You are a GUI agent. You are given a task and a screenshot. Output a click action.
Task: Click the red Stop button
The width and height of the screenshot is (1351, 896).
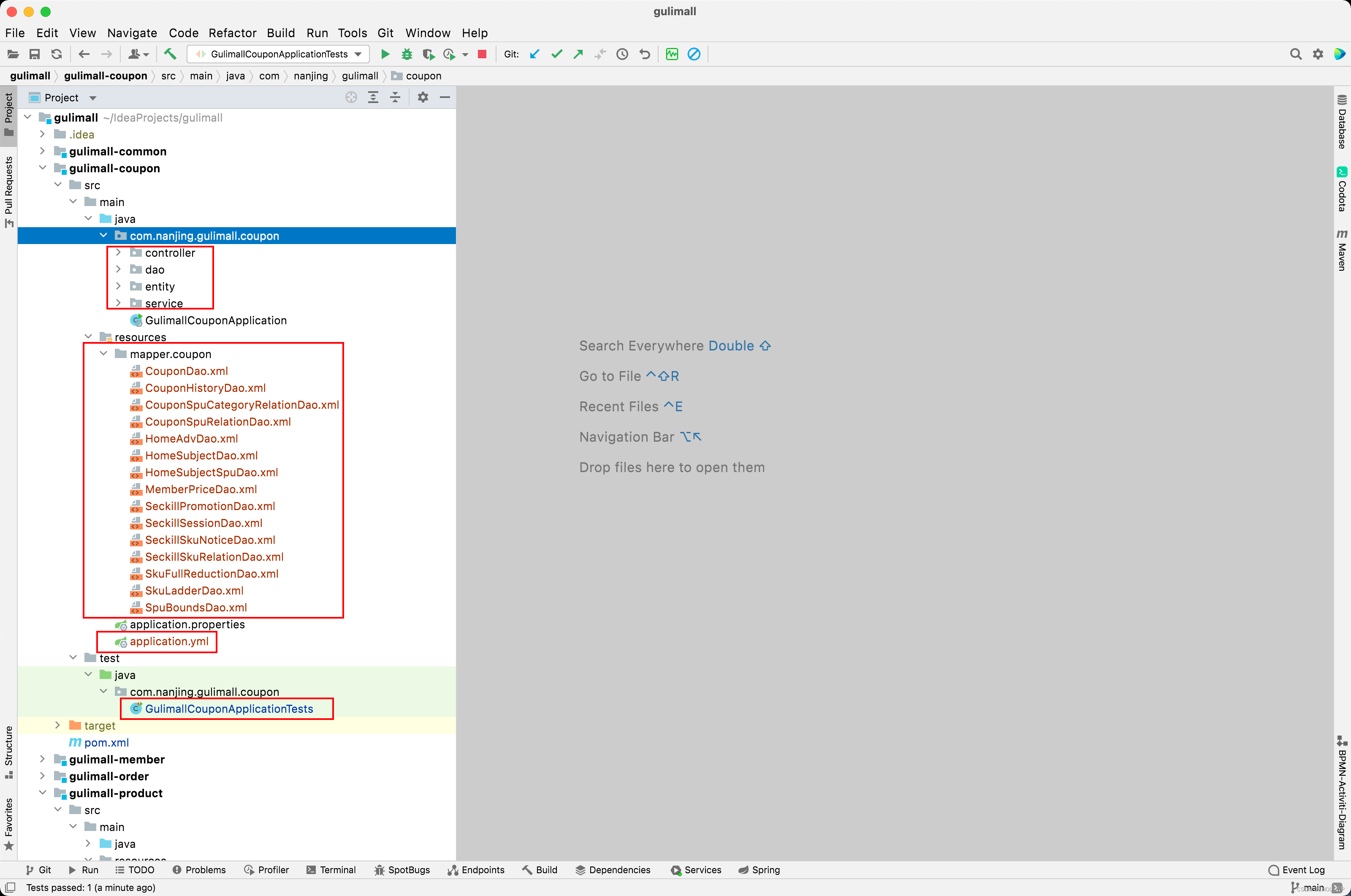[x=482, y=54]
